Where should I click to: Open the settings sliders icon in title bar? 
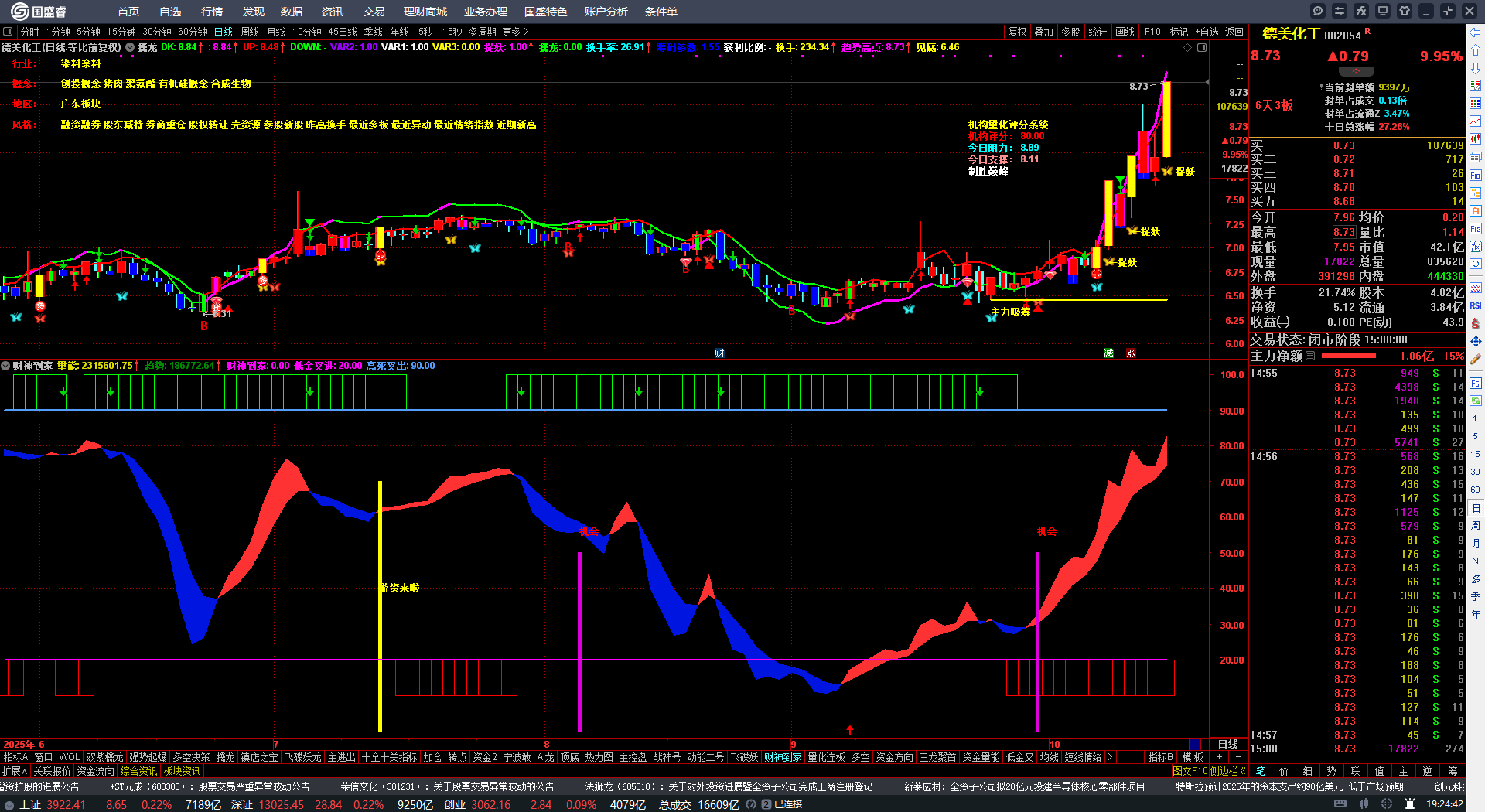pos(1340,11)
